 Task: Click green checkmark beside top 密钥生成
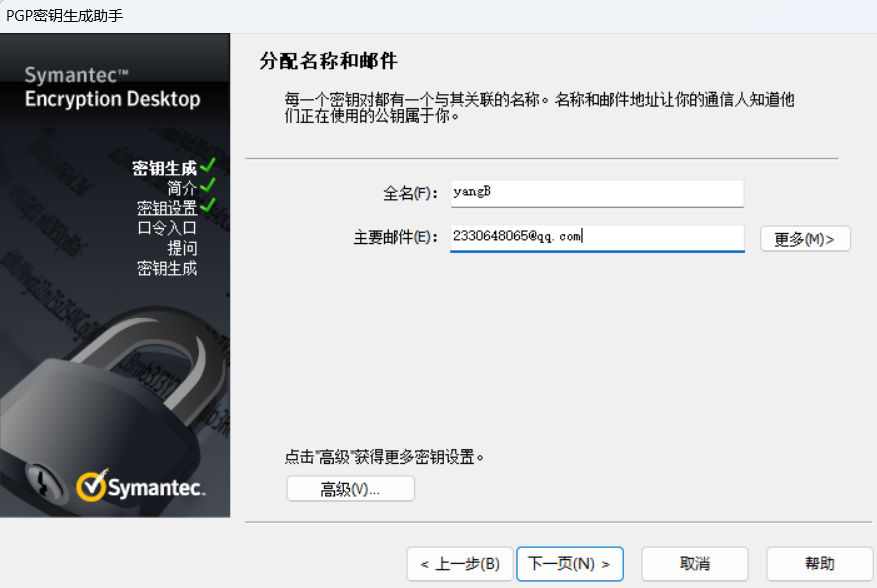[208, 165]
